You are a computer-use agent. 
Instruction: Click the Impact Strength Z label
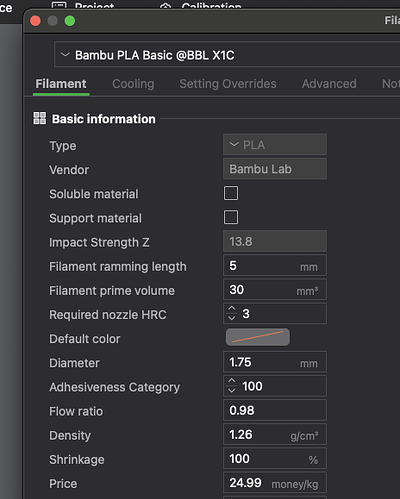[99, 243]
